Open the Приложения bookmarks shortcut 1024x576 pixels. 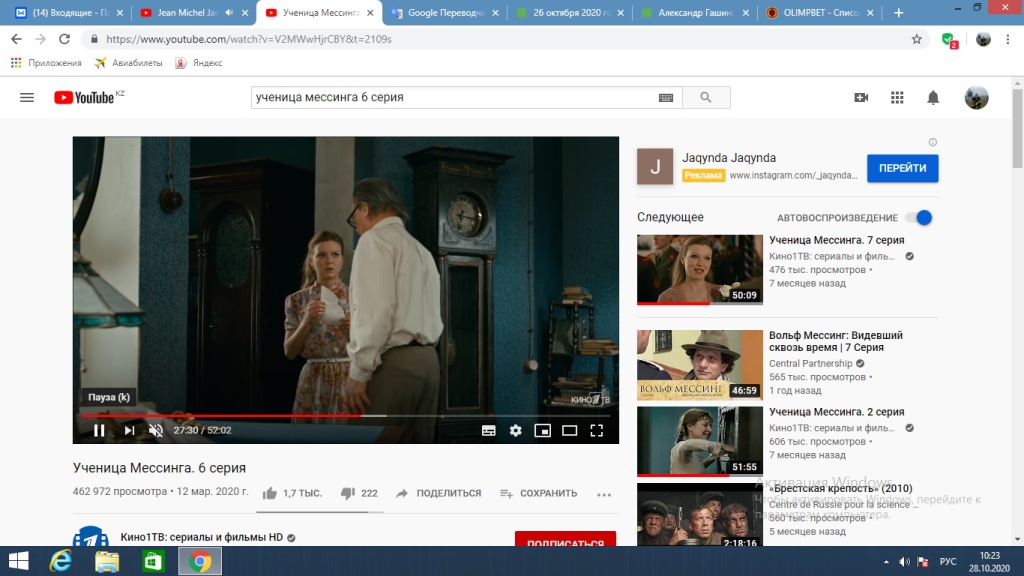coord(46,63)
